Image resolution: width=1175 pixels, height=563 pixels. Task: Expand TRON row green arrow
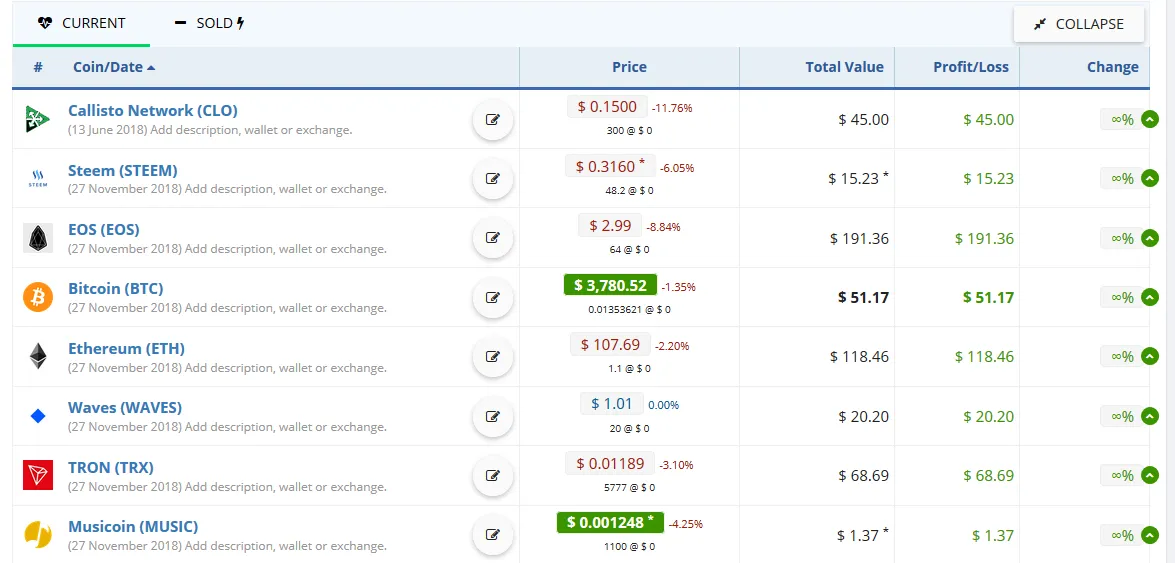1150,475
